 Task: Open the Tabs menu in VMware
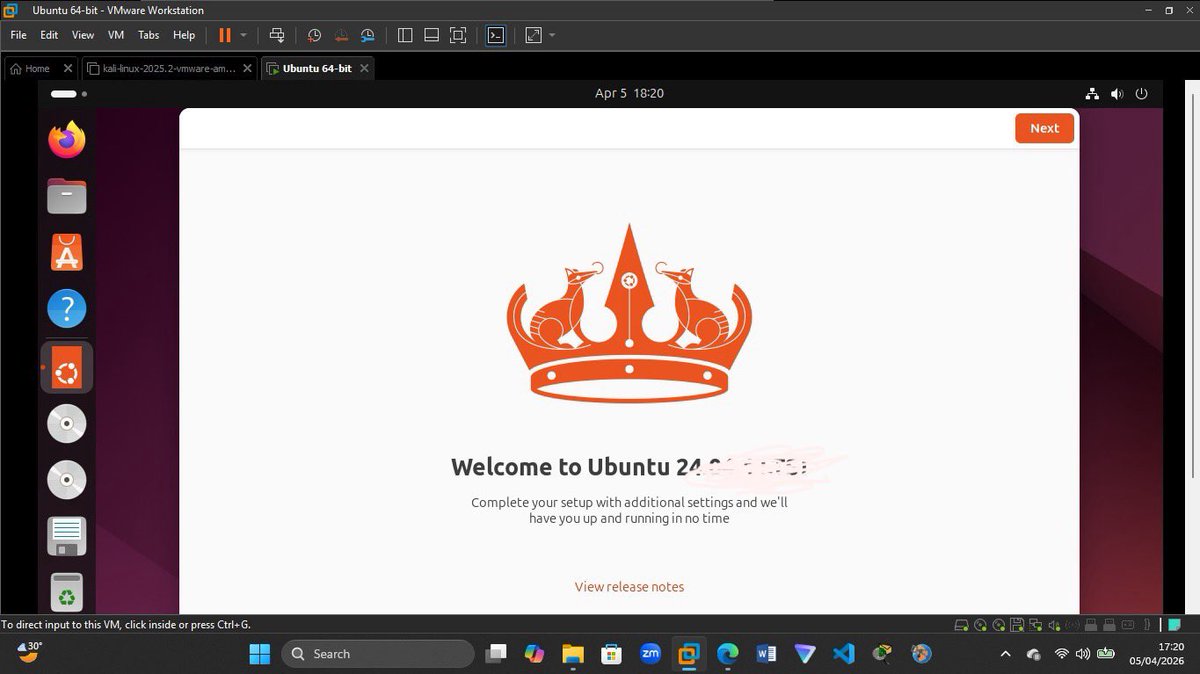[x=148, y=35]
